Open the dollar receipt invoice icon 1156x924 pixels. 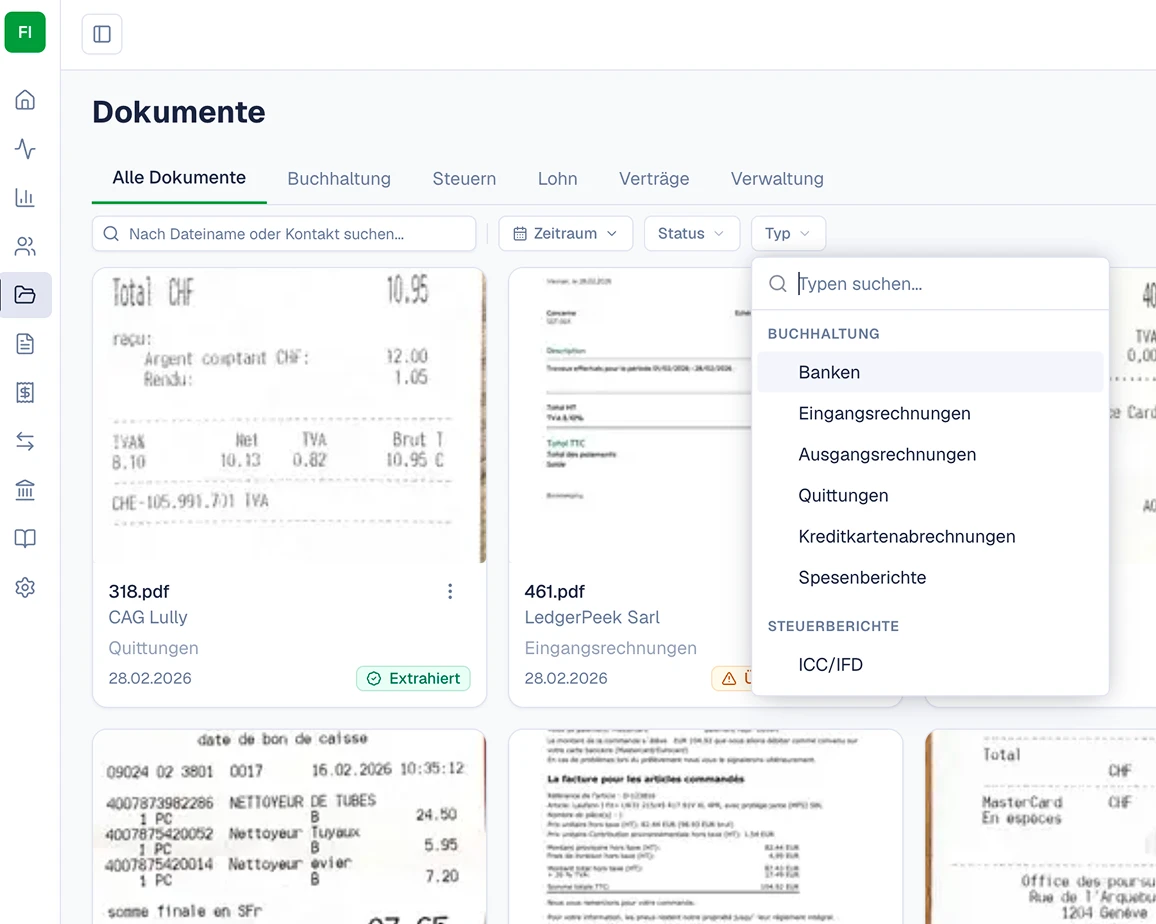click(25, 392)
